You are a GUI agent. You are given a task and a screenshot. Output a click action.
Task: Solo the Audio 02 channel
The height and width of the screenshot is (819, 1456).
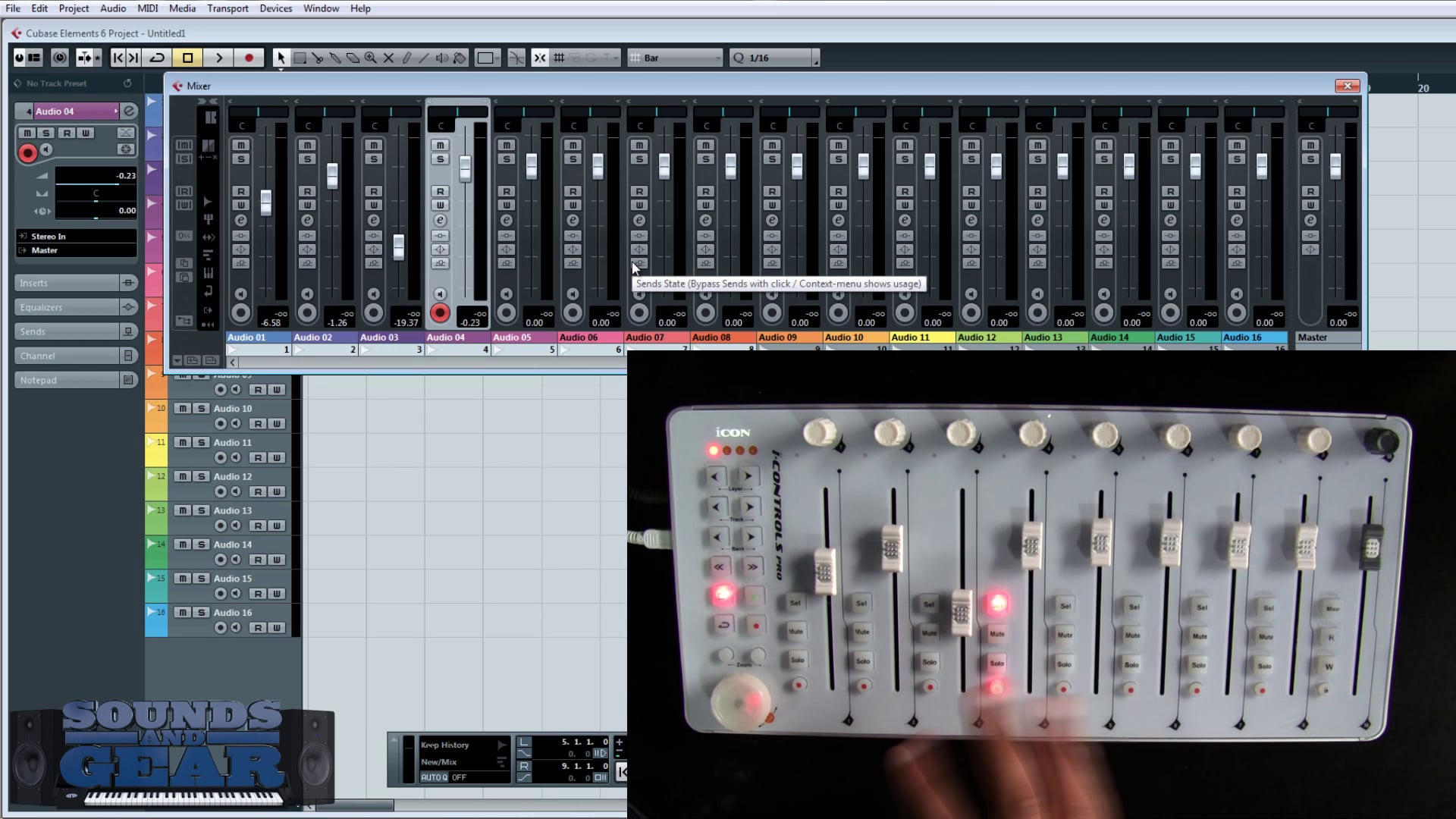[307, 159]
